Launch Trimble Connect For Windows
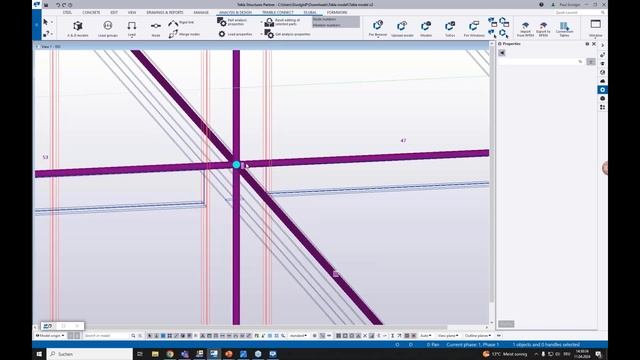640x360 pixels. pyautogui.click(x=474, y=29)
